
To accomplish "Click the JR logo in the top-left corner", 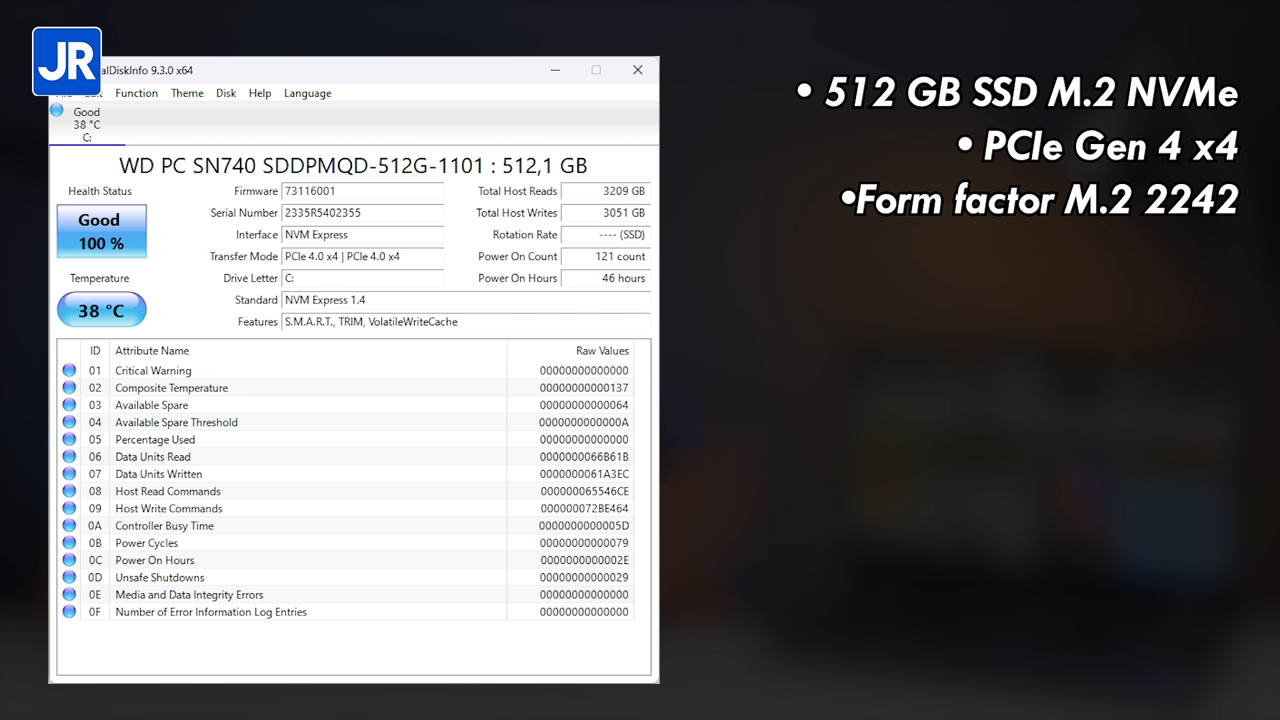I will [x=66, y=60].
